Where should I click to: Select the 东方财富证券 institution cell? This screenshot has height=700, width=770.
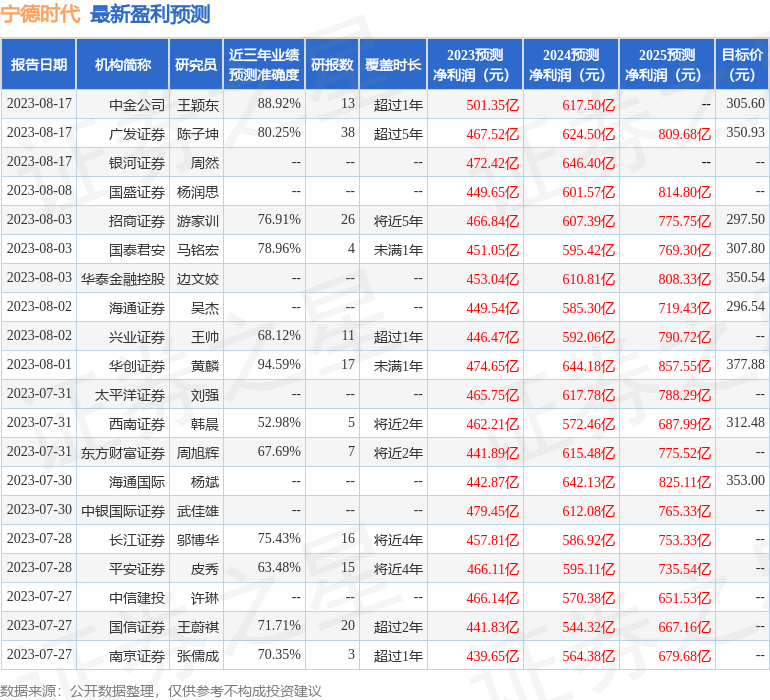point(123,452)
